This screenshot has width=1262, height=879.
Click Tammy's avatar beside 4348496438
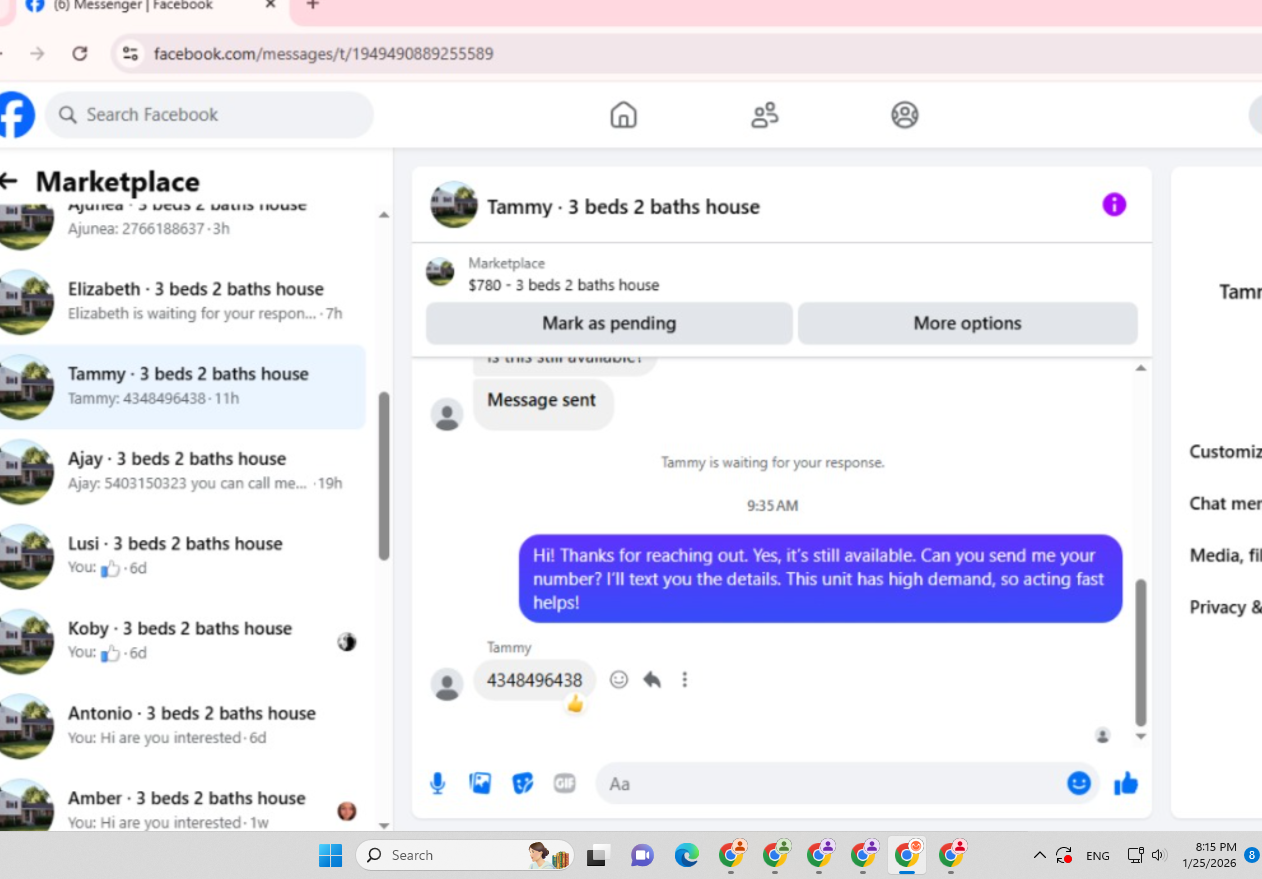(447, 685)
